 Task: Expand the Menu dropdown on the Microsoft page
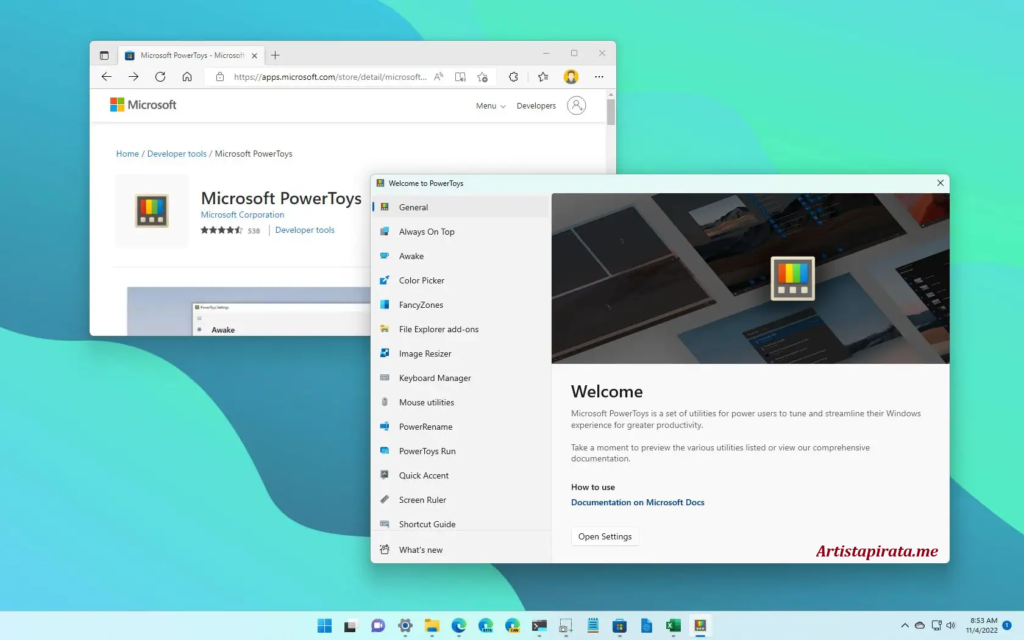(x=489, y=105)
